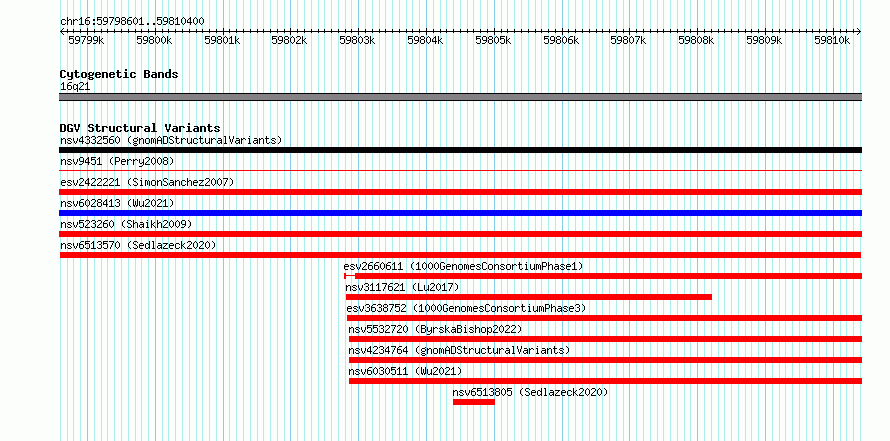Screen dimensions: 890x441
Task: Click the nsv4234764 red variant bar
Action: [605, 360]
